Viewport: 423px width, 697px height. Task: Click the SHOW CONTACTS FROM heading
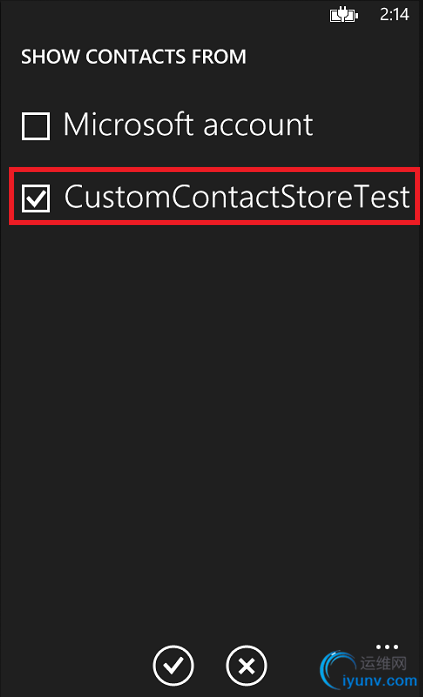point(134,57)
